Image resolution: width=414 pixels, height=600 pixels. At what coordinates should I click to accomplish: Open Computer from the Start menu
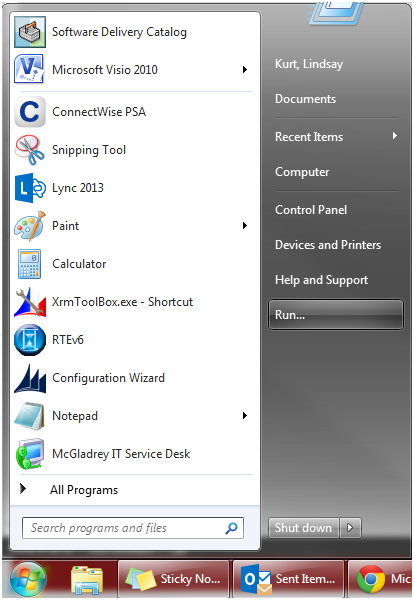[x=302, y=172]
